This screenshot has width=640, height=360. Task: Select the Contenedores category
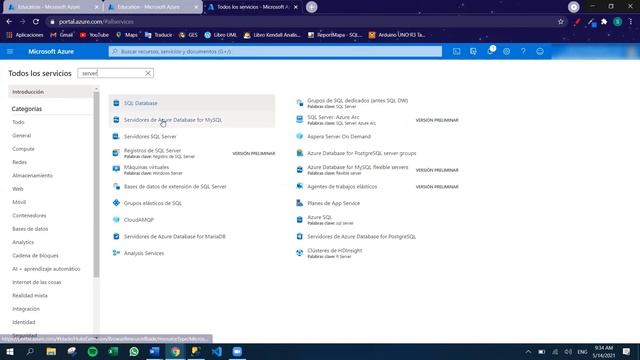tap(29, 216)
